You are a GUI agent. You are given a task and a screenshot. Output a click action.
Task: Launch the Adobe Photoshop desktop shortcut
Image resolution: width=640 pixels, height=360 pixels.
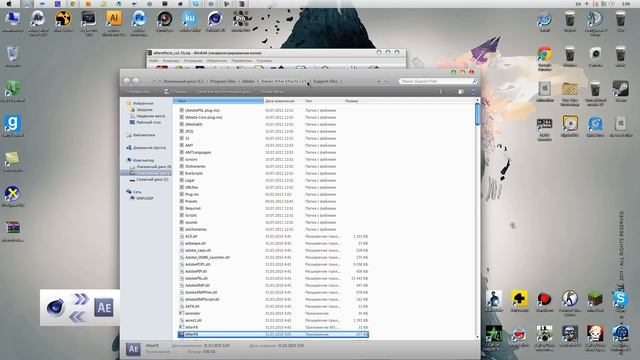(x=139, y=19)
